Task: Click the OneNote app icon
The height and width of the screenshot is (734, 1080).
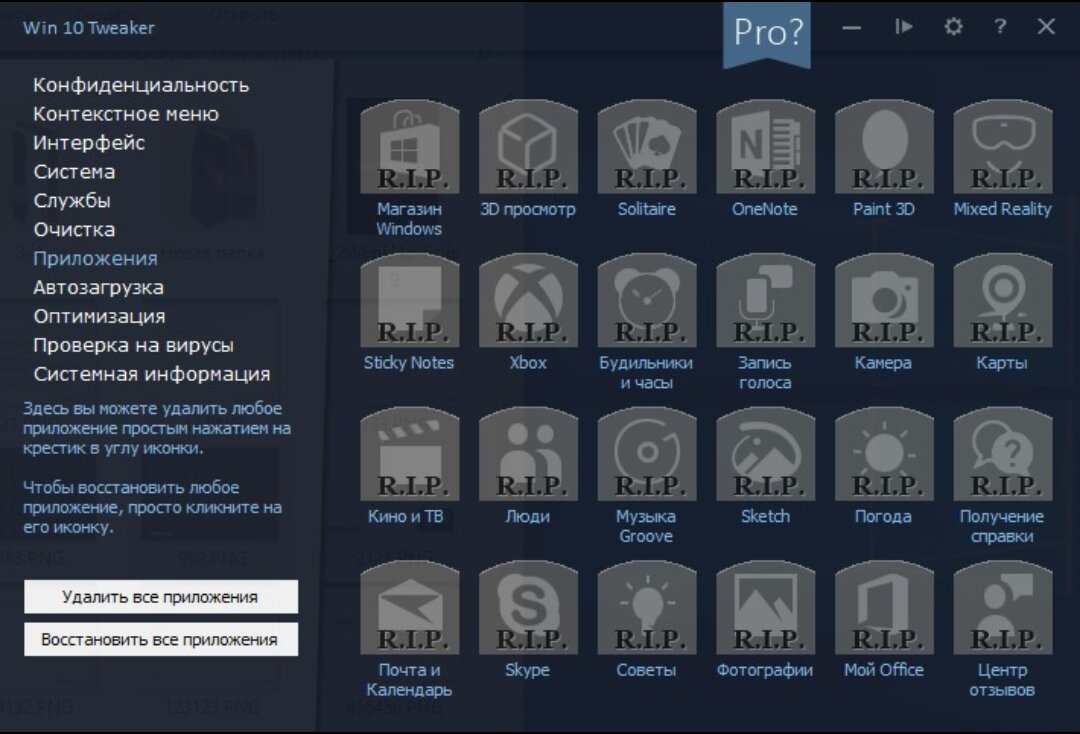Action: coord(765,147)
